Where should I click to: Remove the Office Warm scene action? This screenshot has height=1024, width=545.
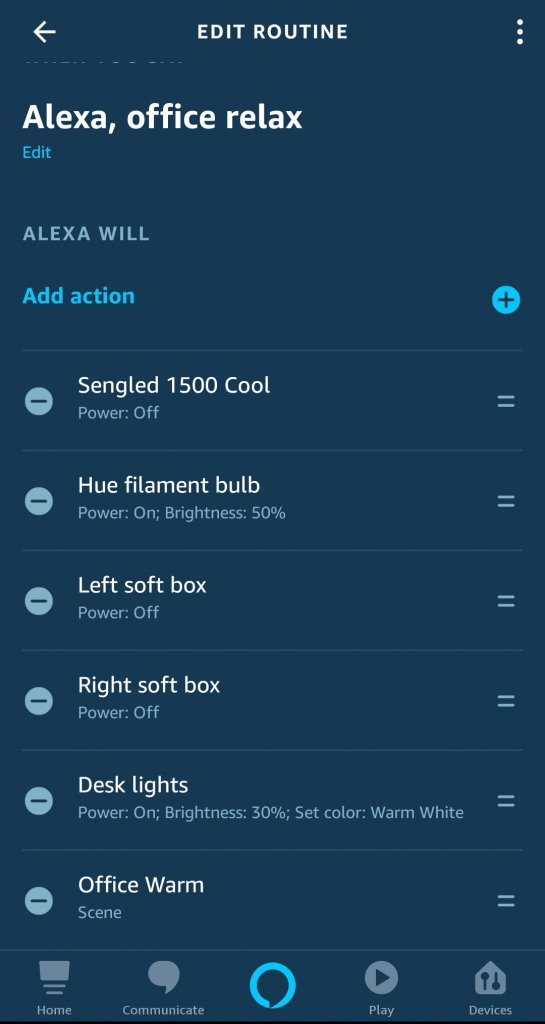pyautogui.click(x=39, y=901)
